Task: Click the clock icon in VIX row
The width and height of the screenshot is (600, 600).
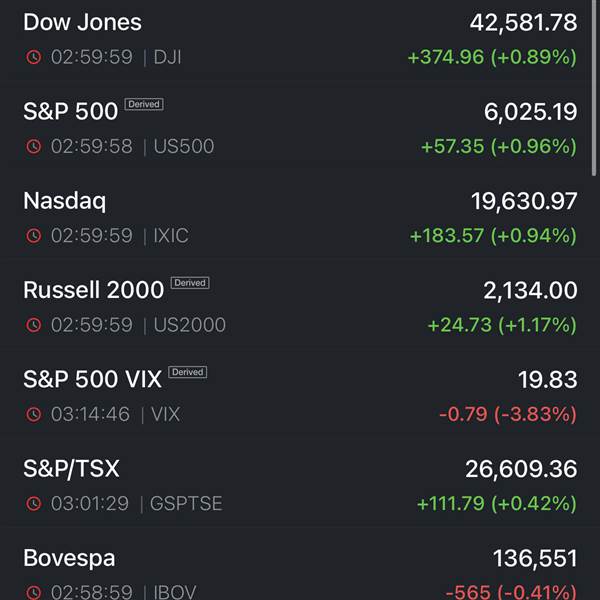Action: click(34, 414)
